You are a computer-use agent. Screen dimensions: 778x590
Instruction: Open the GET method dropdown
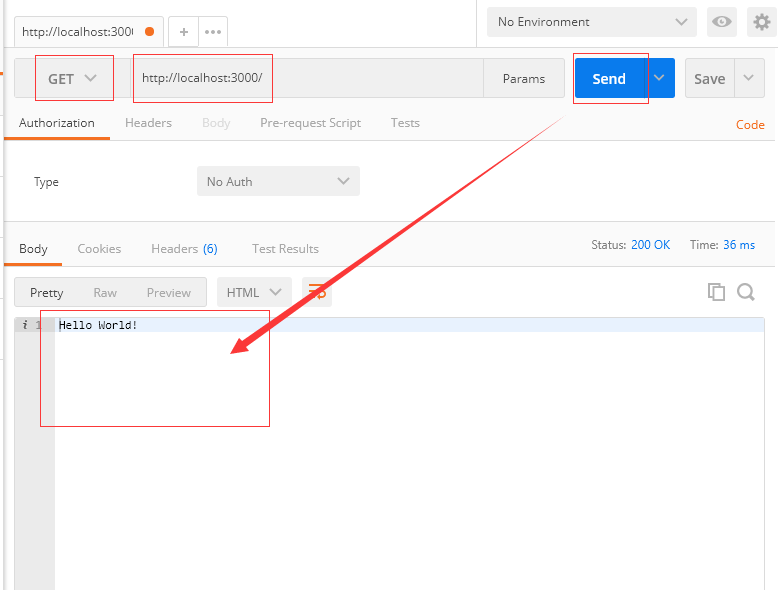[x=72, y=78]
